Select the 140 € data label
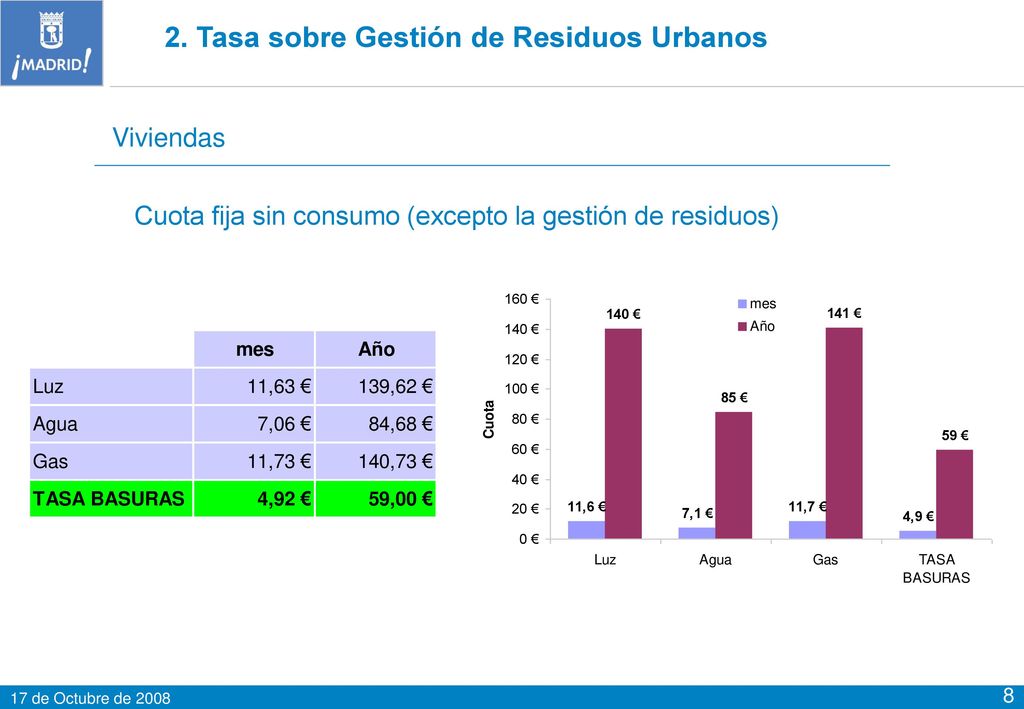Viewport: 1024px width, 709px height. coord(623,315)
